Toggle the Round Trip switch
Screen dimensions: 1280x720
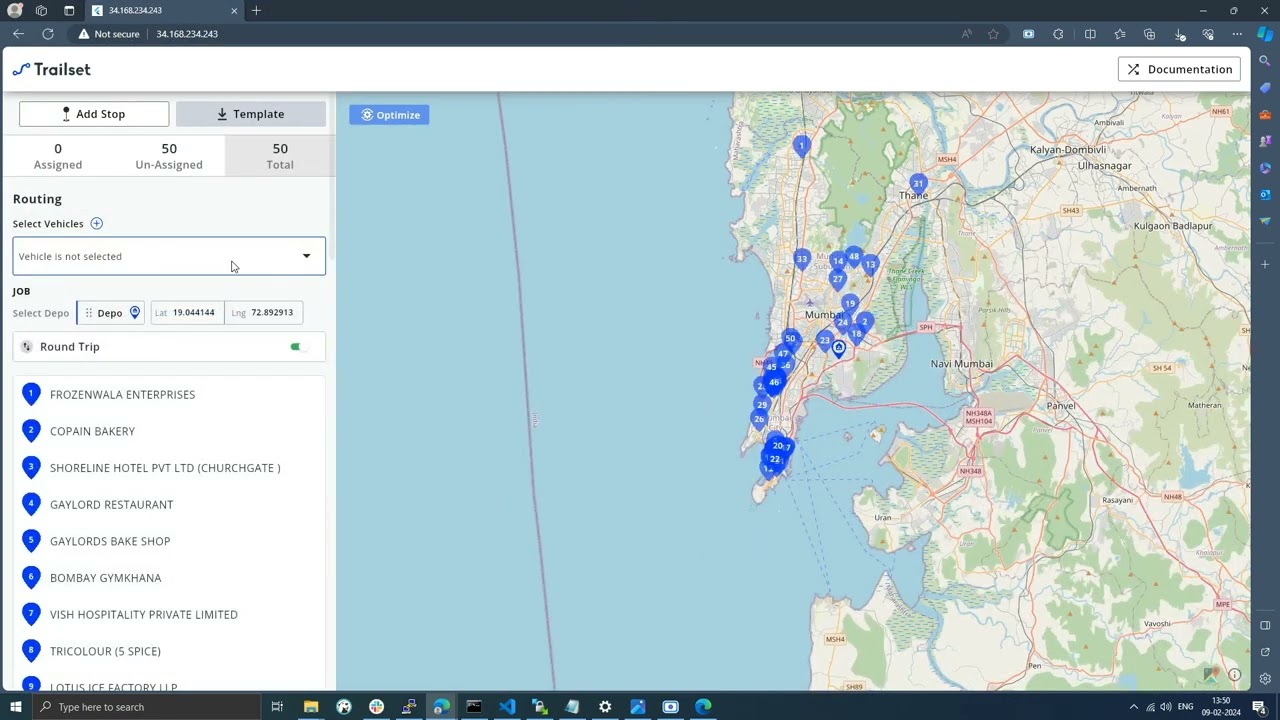pyautogui.click(x=296, y=347)
